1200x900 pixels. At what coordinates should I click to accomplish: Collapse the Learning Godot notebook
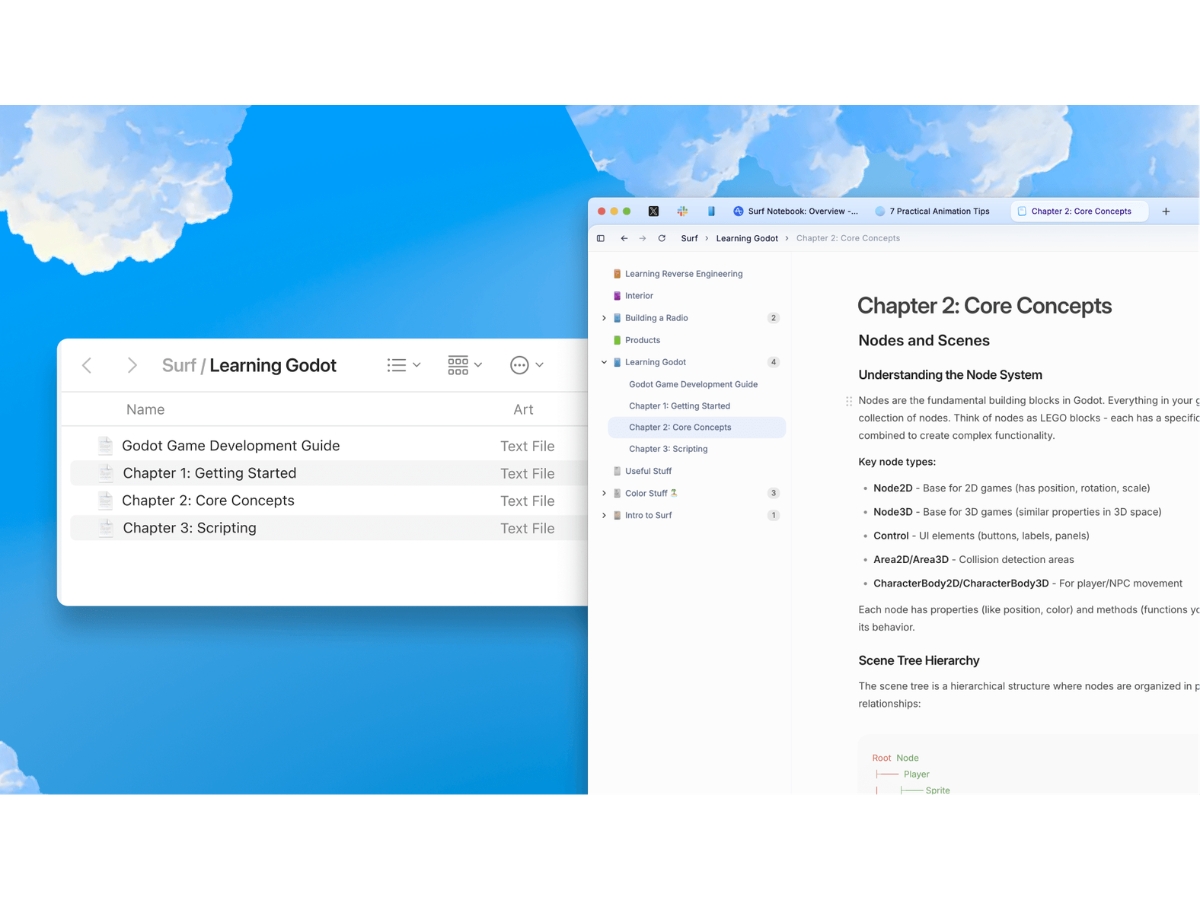[604, 362]
